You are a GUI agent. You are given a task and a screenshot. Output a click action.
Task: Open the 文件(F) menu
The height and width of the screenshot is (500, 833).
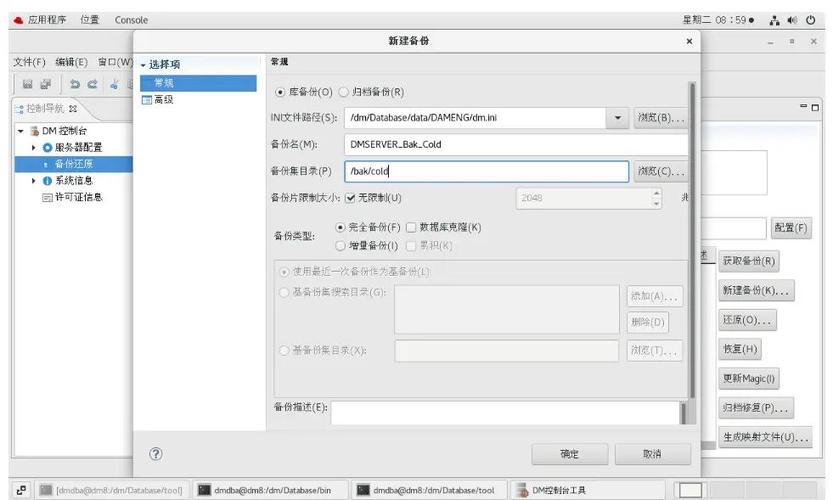tap(29, 62)
